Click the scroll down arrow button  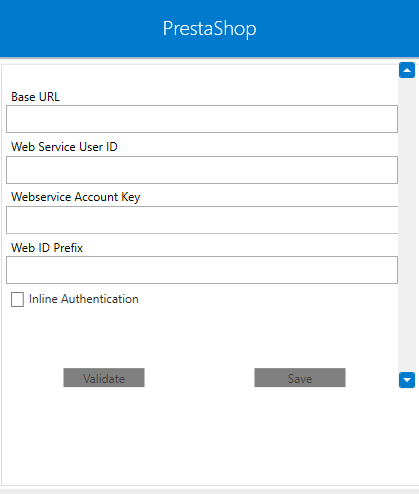pos(407,380)
